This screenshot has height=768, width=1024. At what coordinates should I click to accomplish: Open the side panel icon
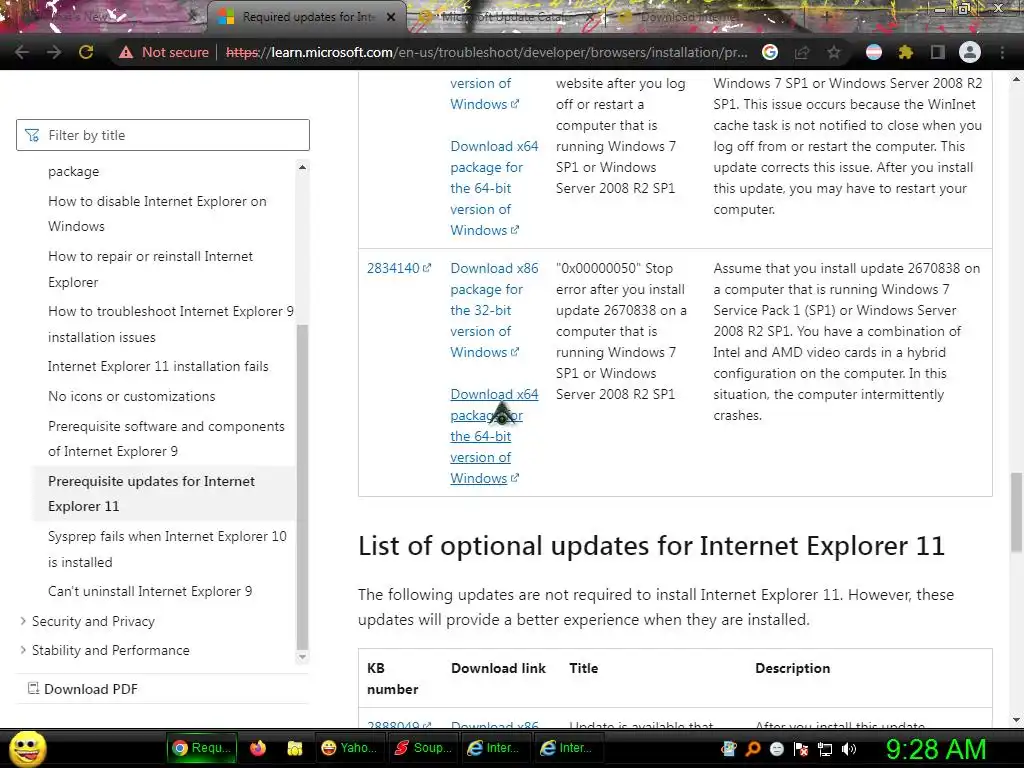click(937, 52)
